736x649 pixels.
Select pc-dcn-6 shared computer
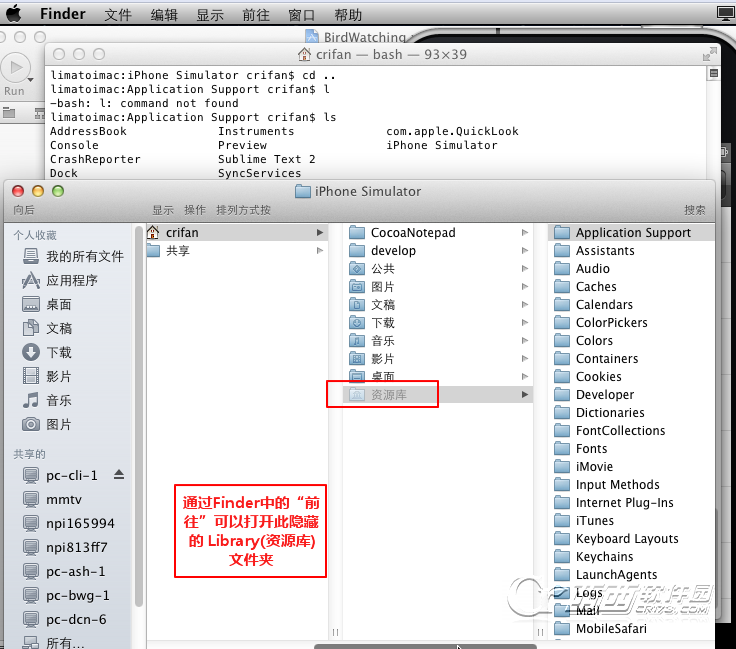(64, 619)
